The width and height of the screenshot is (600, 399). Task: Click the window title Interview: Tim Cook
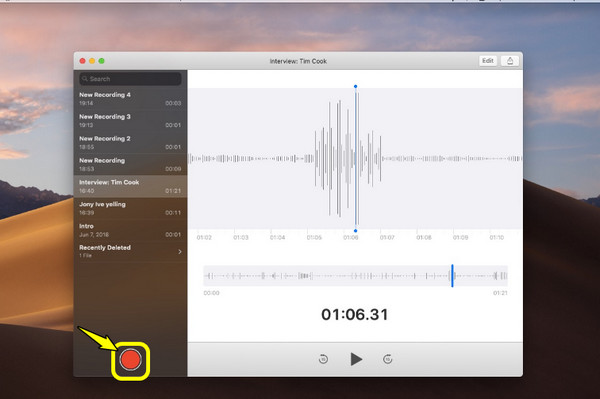point(298,61)
